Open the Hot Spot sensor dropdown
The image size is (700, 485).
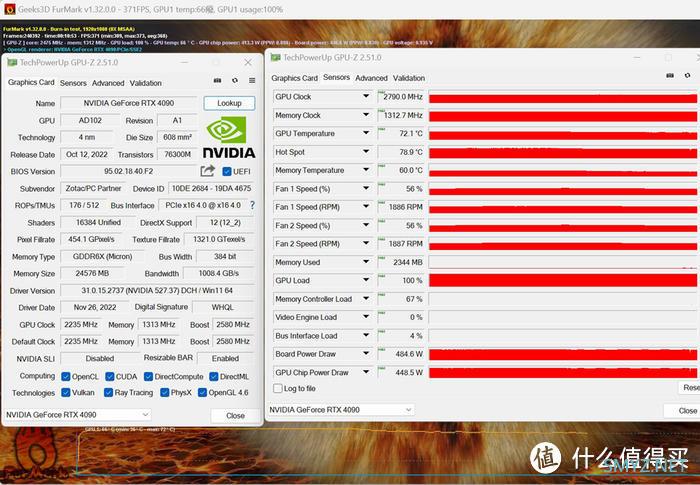(366, 152)
